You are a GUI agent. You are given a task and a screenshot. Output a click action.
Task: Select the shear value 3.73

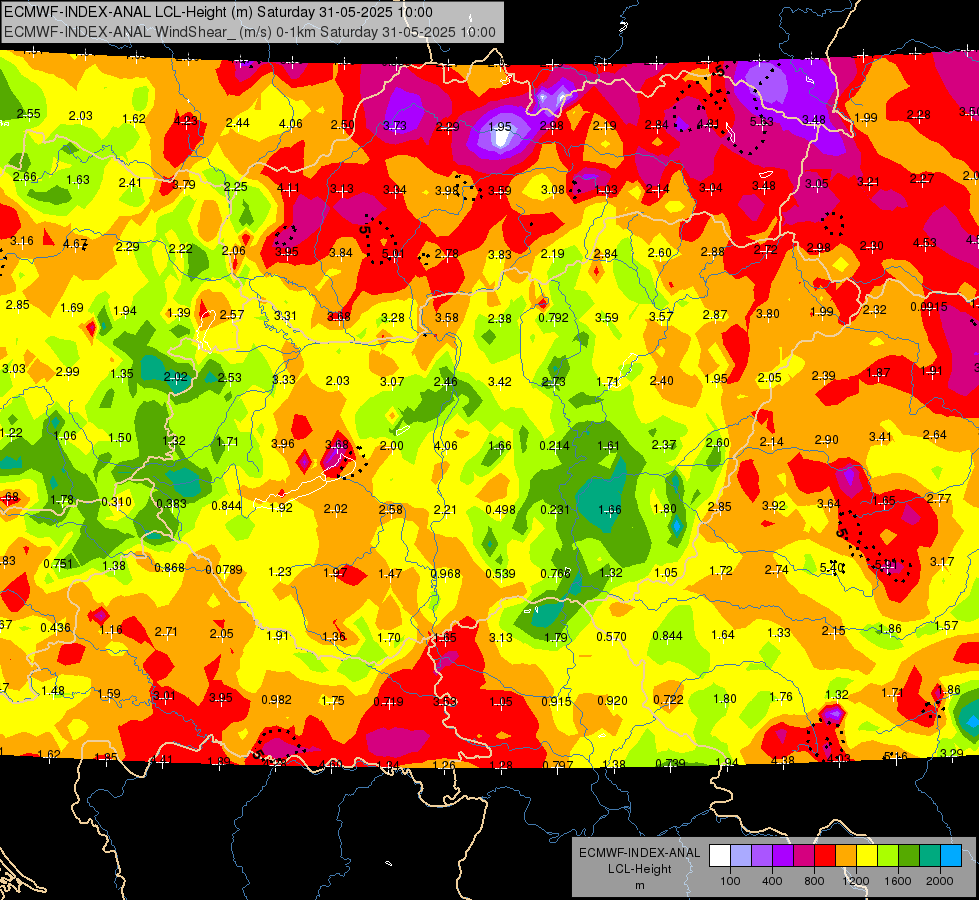pyautogui.click(x=395, y=126)
